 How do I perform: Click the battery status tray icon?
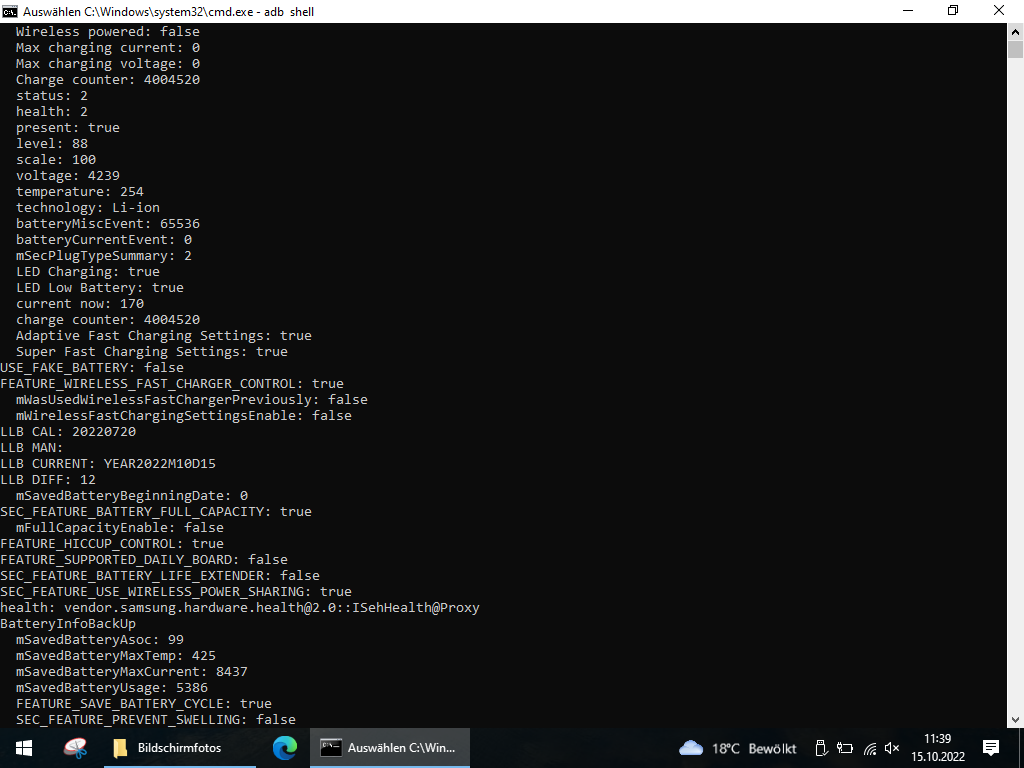pos(844,748)
